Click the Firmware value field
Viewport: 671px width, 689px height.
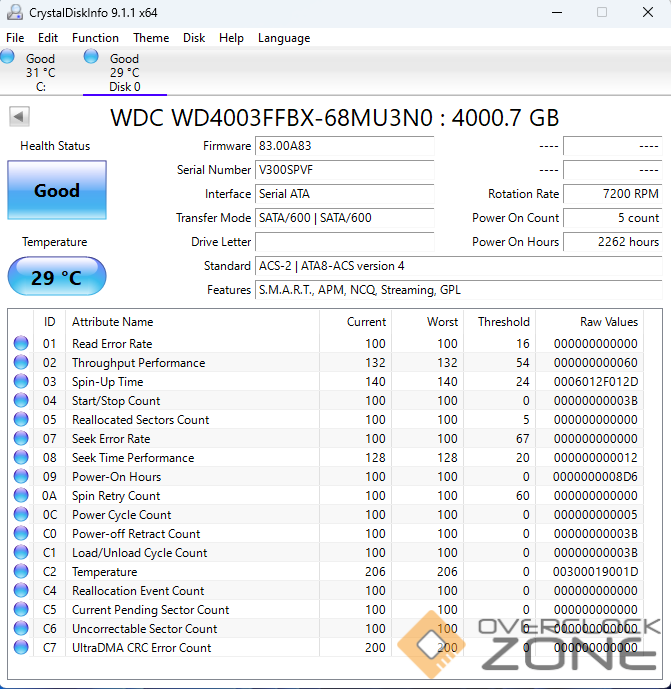[x=344, y=146]
